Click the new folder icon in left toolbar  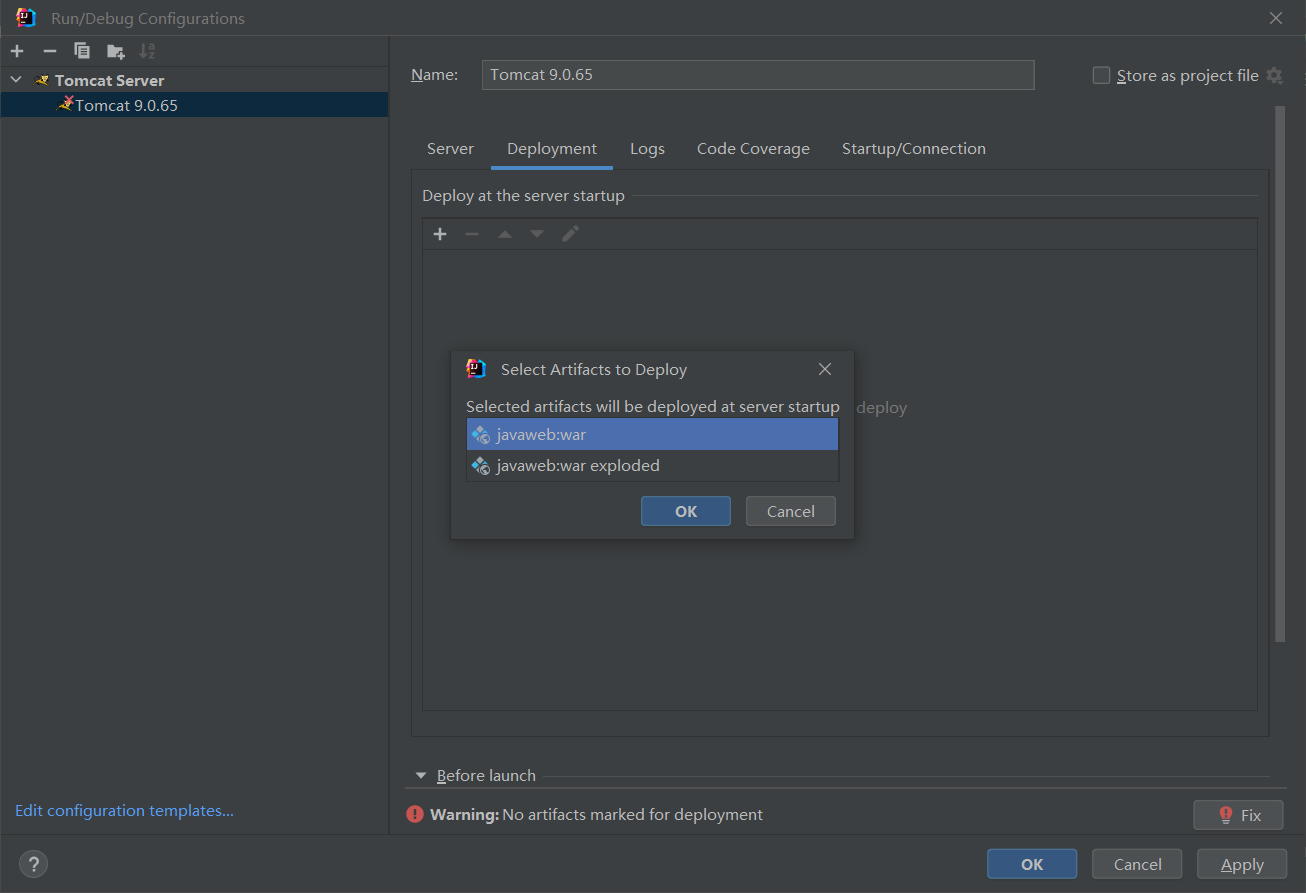(x=116, y=51)
